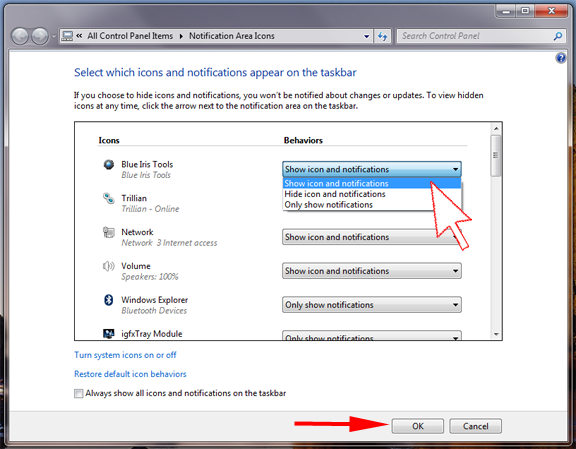Click the search magnifier icon

click(x=558, y=36)
